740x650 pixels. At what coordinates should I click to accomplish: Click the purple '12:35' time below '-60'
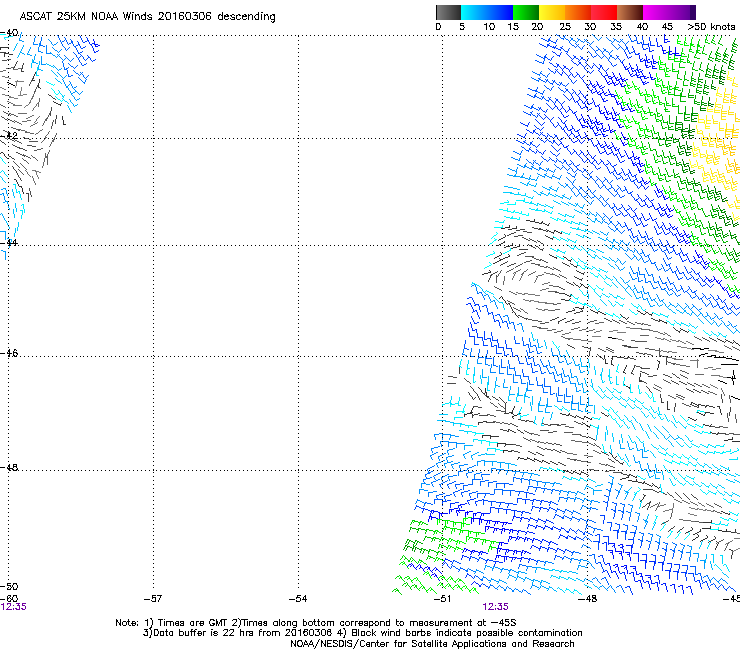point(13,607)
